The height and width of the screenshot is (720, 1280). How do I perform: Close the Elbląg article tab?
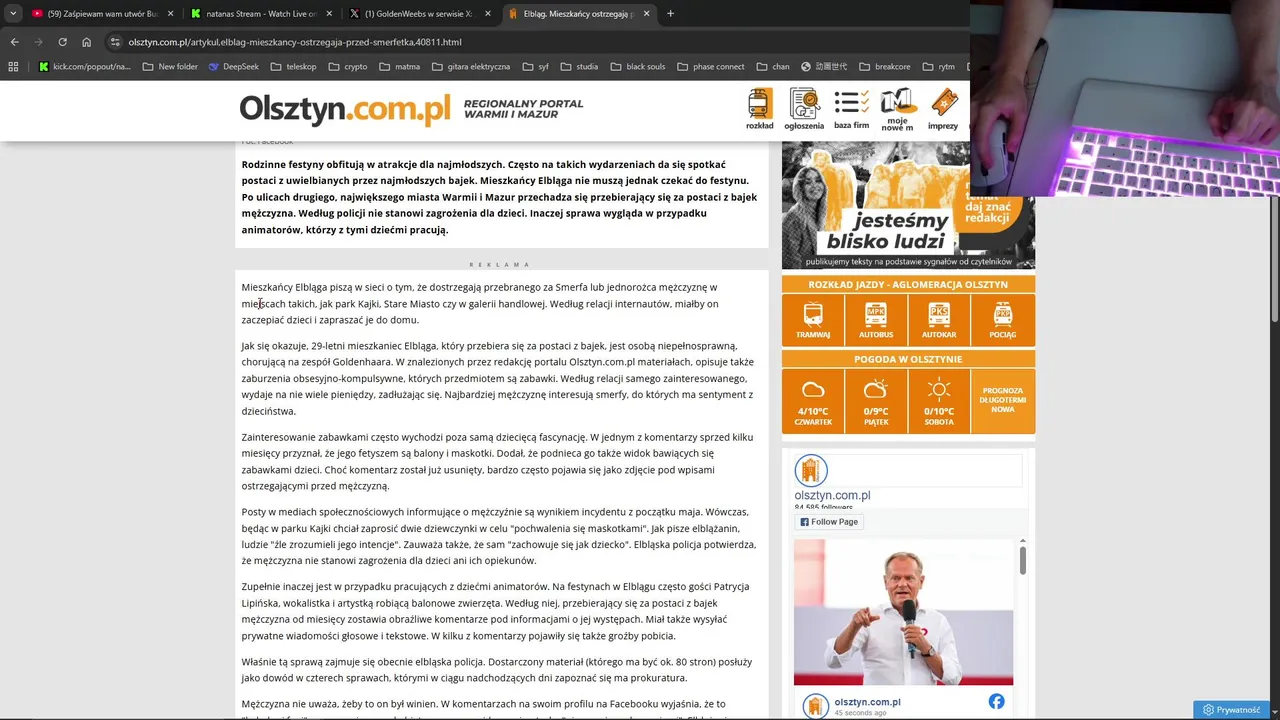(646, 14)
